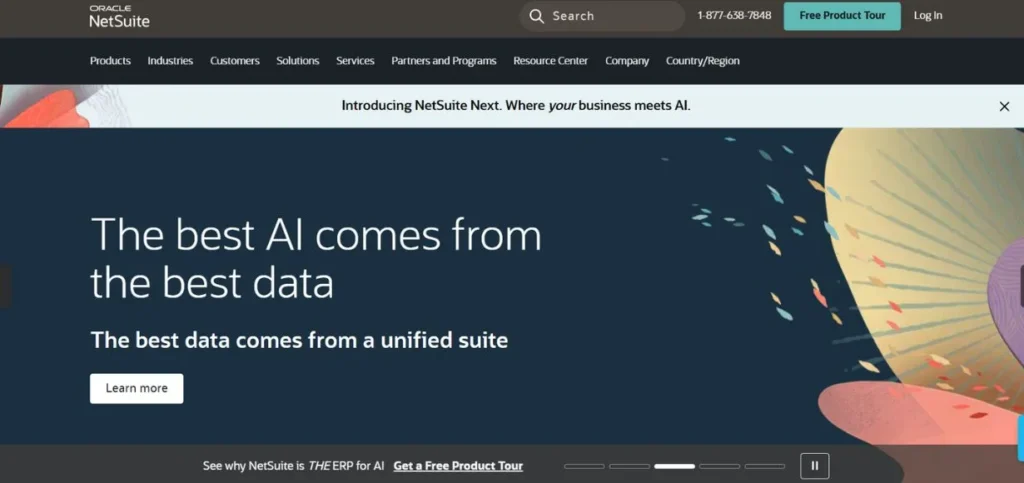Click the magnifying glass search icon
This screenshot has height=483, width=1024.
[536, 16]
